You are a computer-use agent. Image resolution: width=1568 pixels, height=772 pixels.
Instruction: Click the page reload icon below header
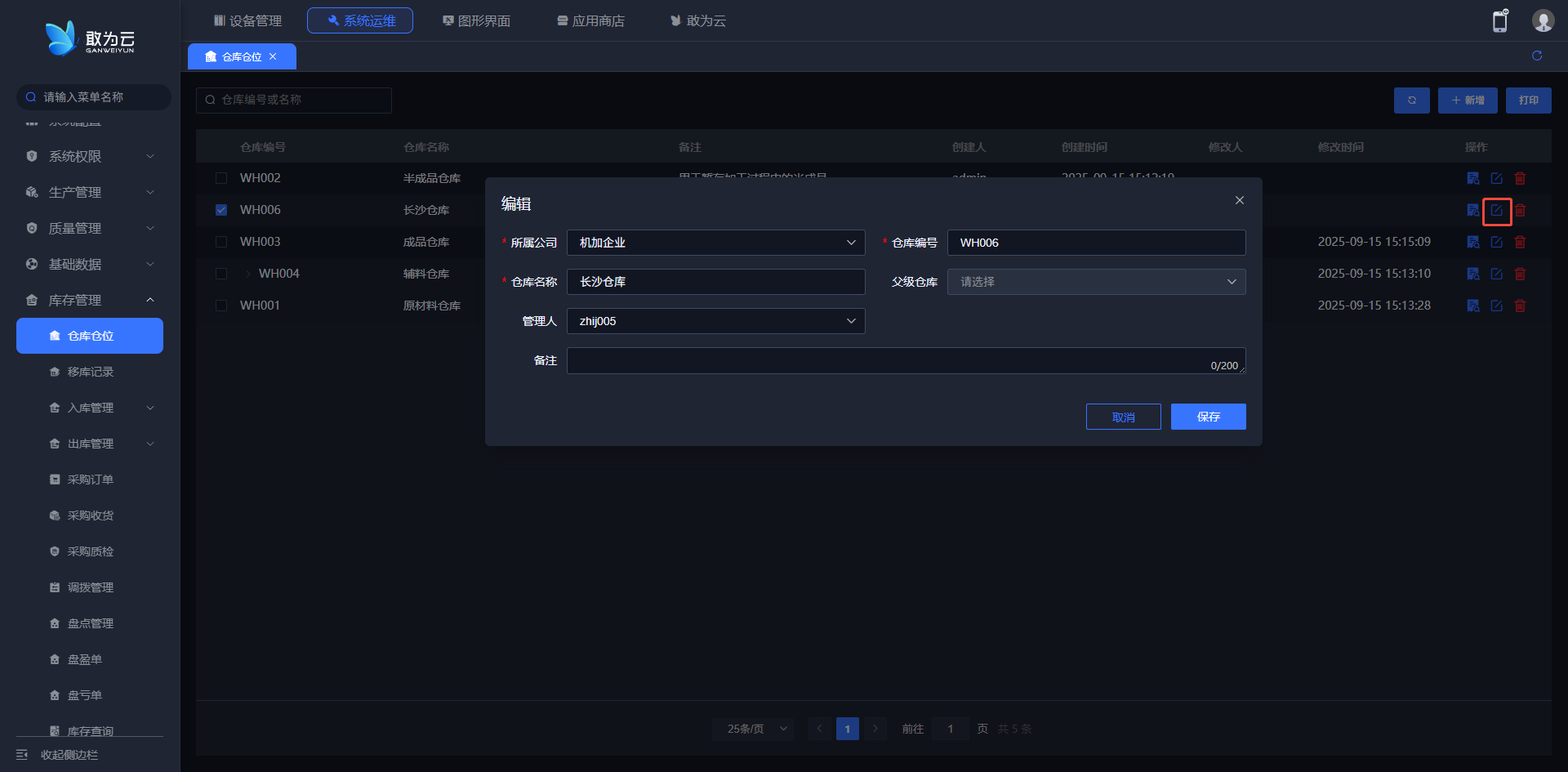pos(1537,56)
